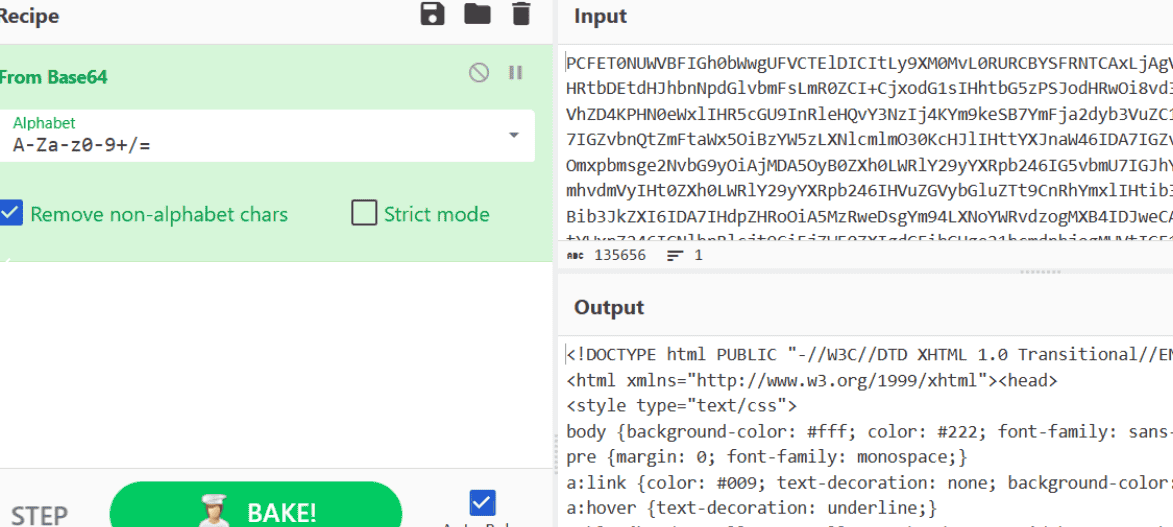Click the STEP button
Viewport: 1173px width, 527px height.
(38, 514)
